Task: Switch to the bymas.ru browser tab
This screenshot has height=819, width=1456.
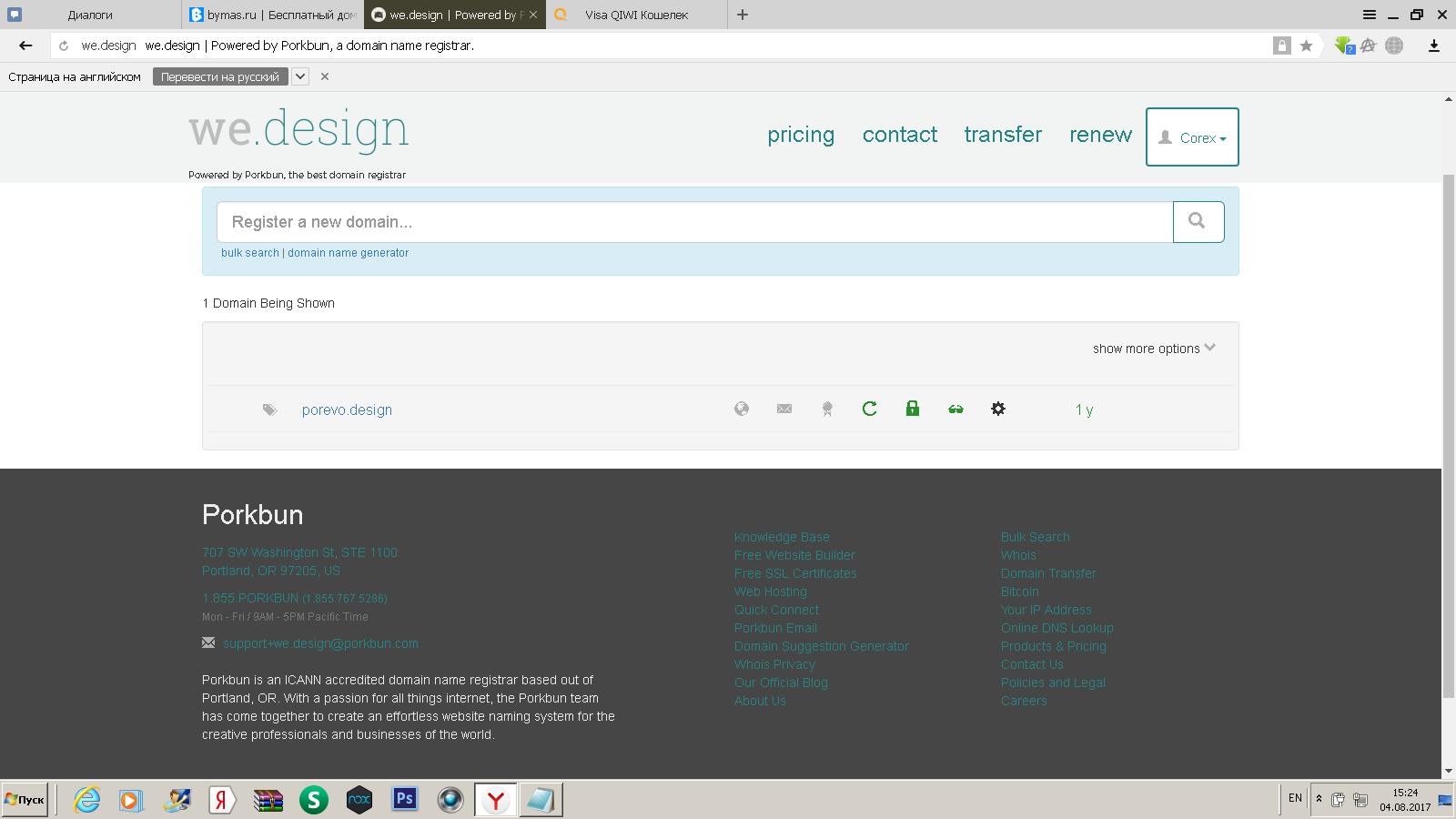Action: (x=272, y=15)
